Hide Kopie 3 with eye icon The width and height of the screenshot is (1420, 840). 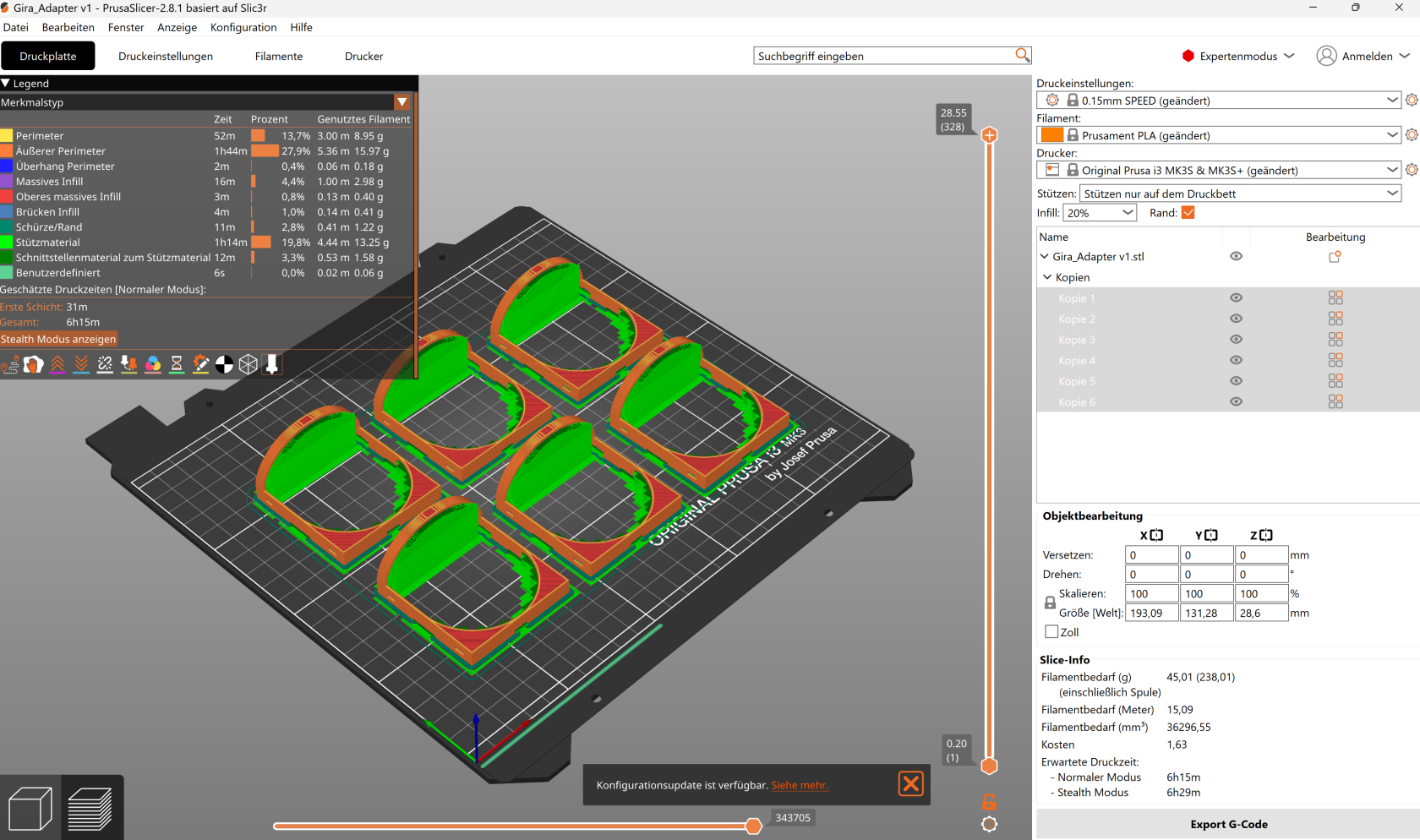point(1236,339)
